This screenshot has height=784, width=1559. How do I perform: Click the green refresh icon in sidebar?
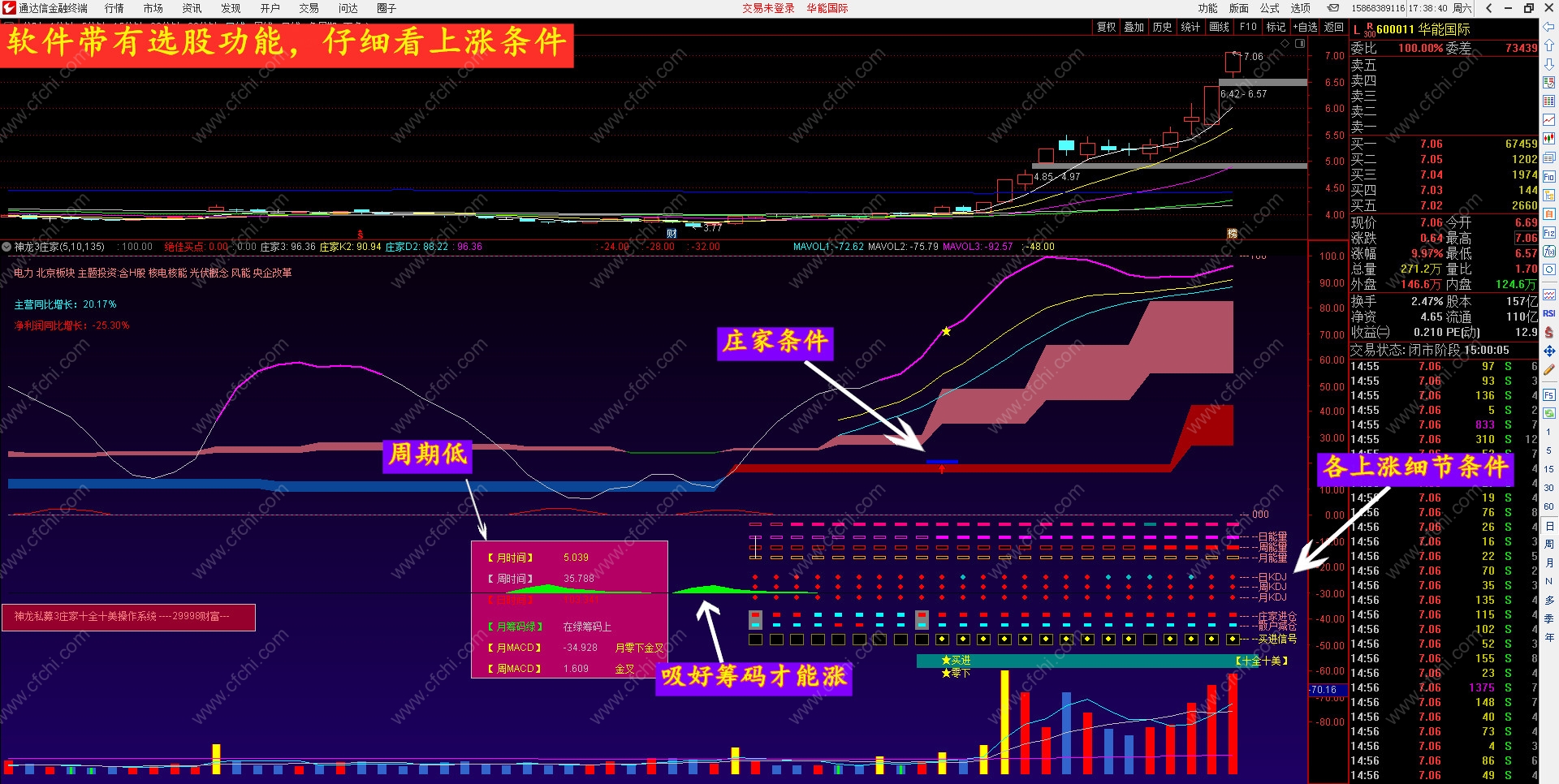coord(1549,413)
